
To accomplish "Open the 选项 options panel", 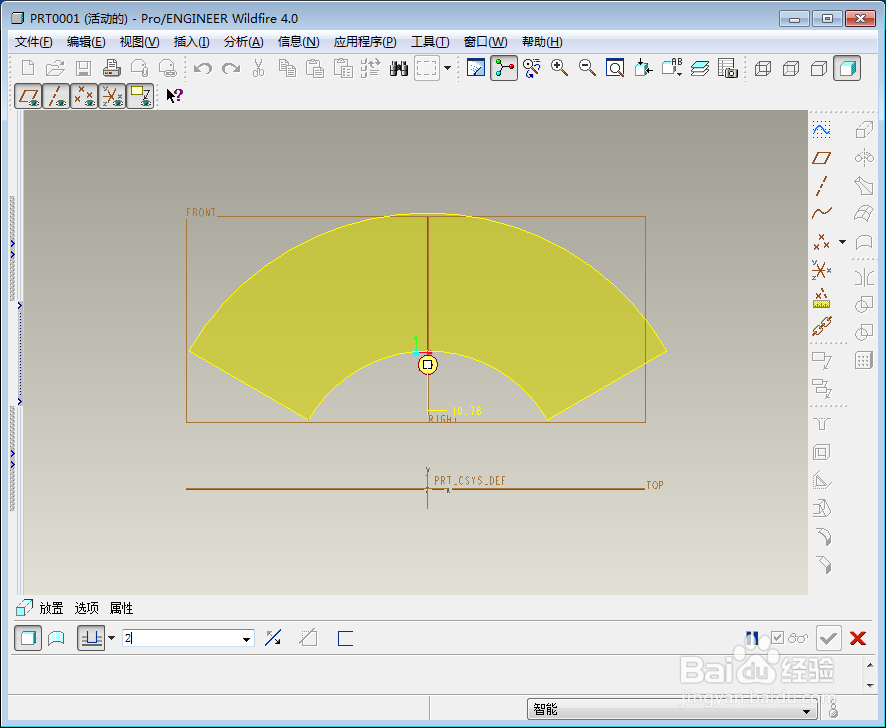I will click(86, 608).
